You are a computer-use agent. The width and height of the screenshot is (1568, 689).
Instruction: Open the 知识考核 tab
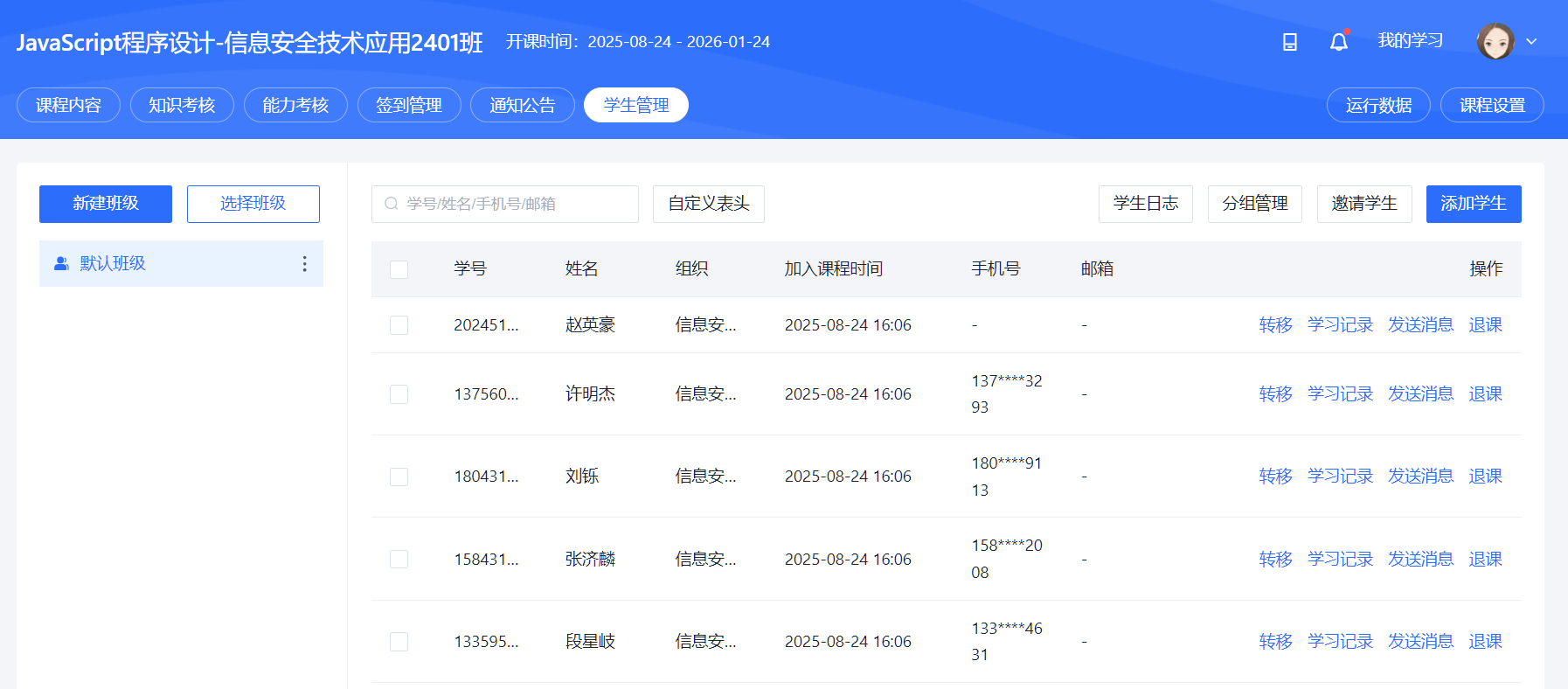(182, 105)
